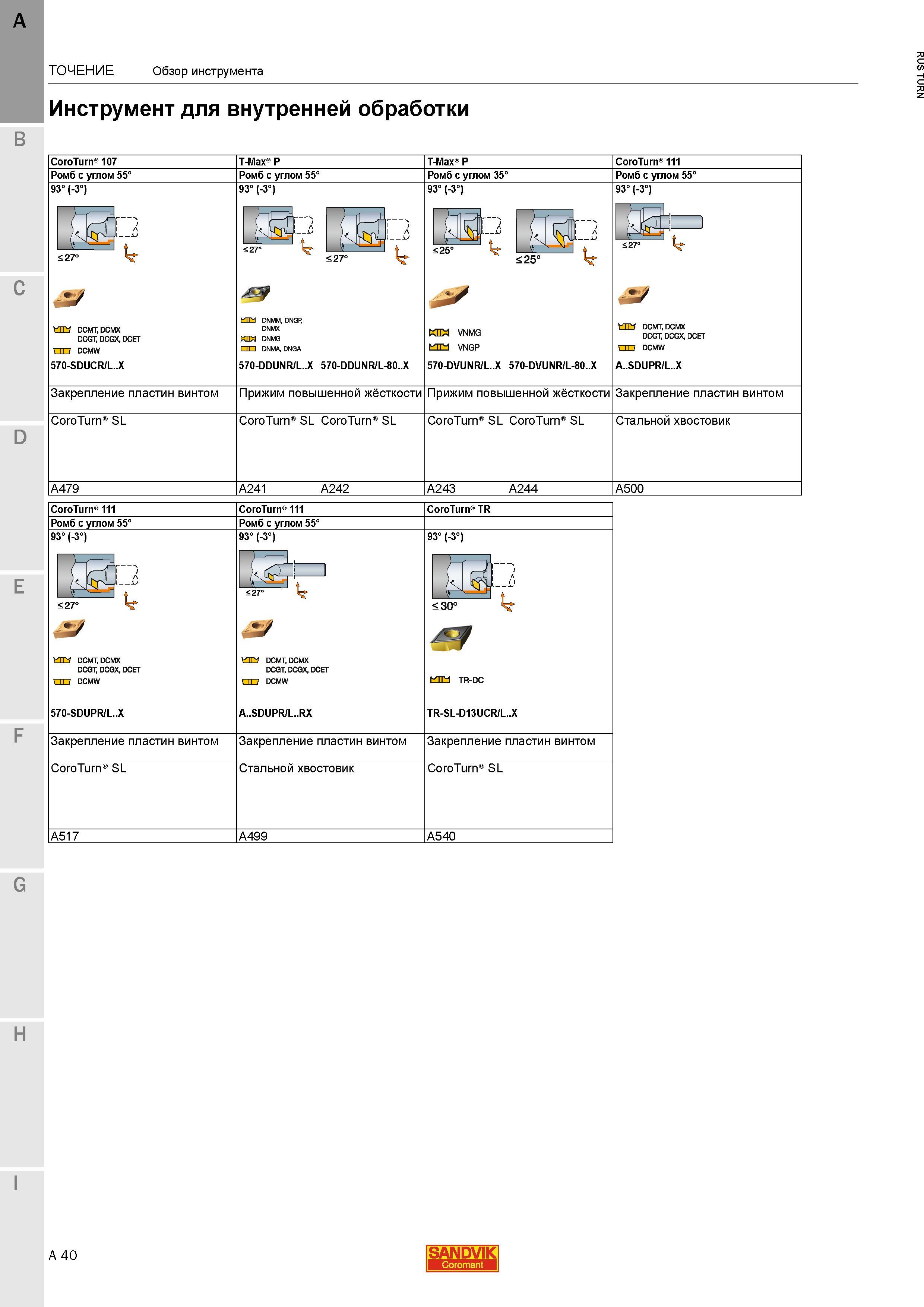924x1307 pixels.
Task: Click the steel-shank tool diagram in the A499 cell
Action: 282,575
